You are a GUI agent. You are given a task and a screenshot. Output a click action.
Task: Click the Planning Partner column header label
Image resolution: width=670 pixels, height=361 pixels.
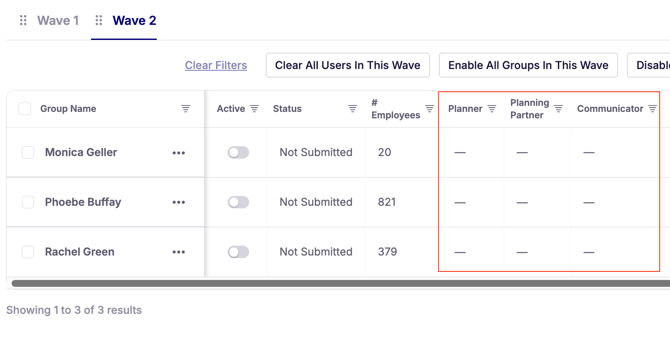tap(529, 109)
